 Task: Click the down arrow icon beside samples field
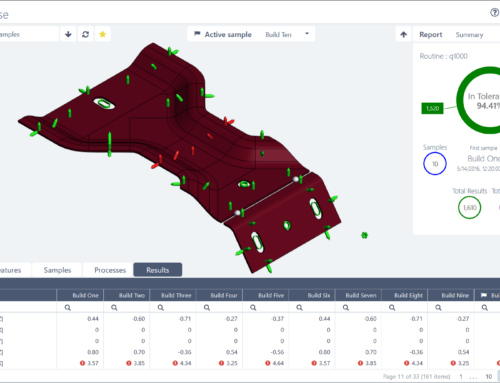coord(68,34)
